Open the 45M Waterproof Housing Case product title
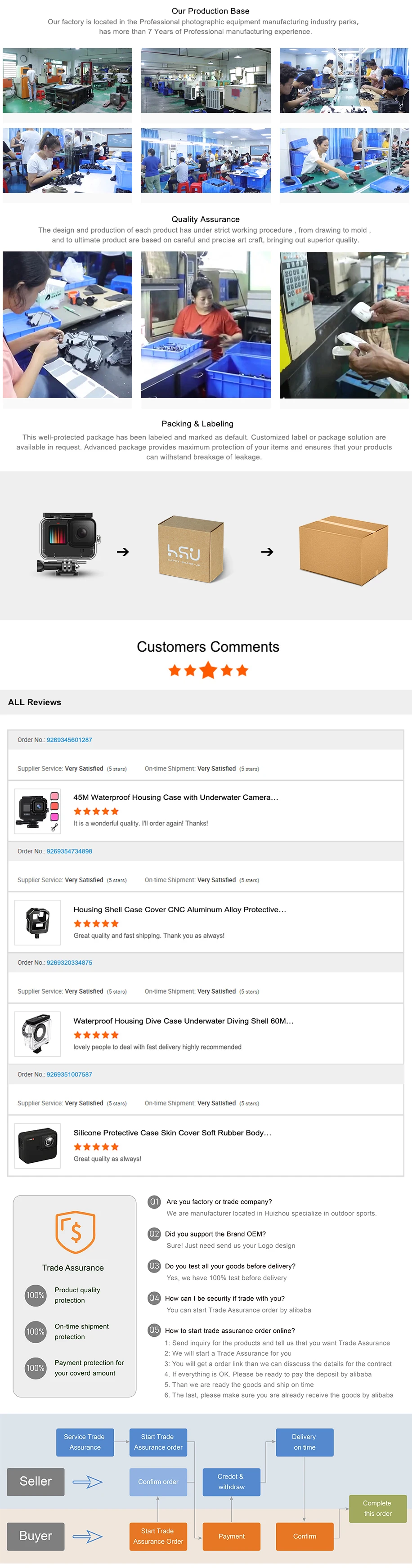 [x=176, y=797]
